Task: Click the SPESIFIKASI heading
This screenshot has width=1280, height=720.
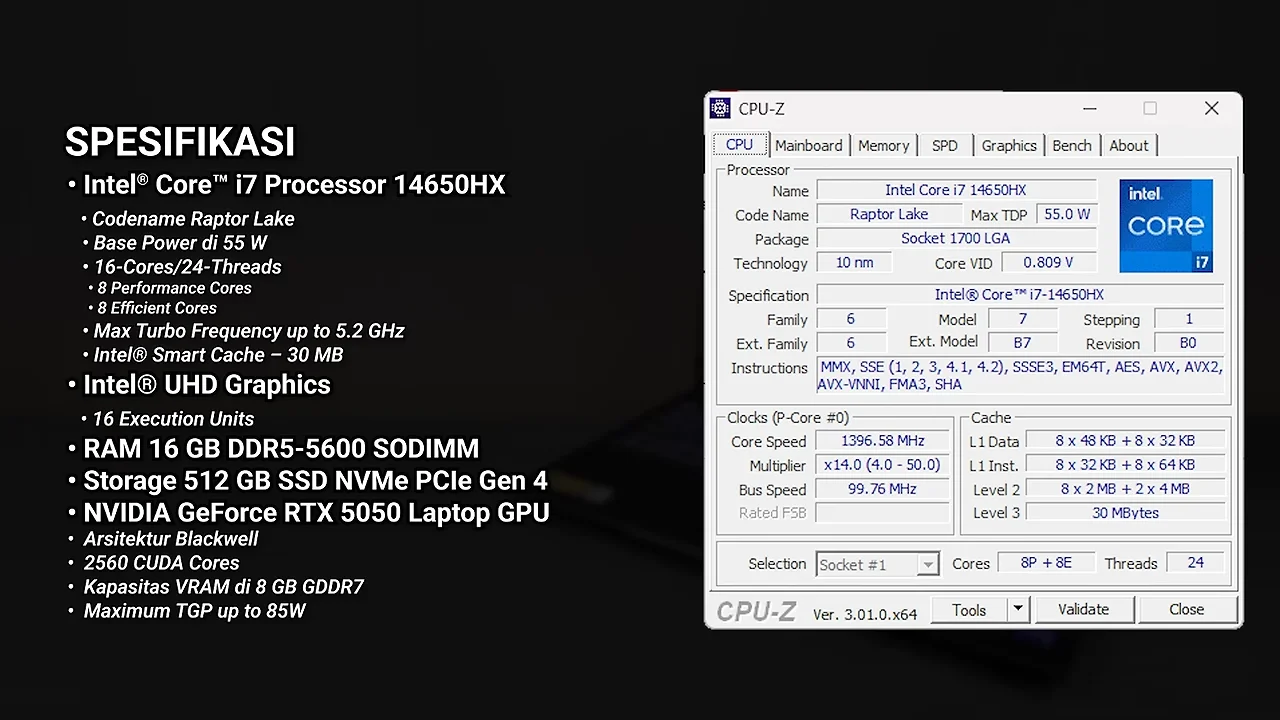Action: coord(180,143)
